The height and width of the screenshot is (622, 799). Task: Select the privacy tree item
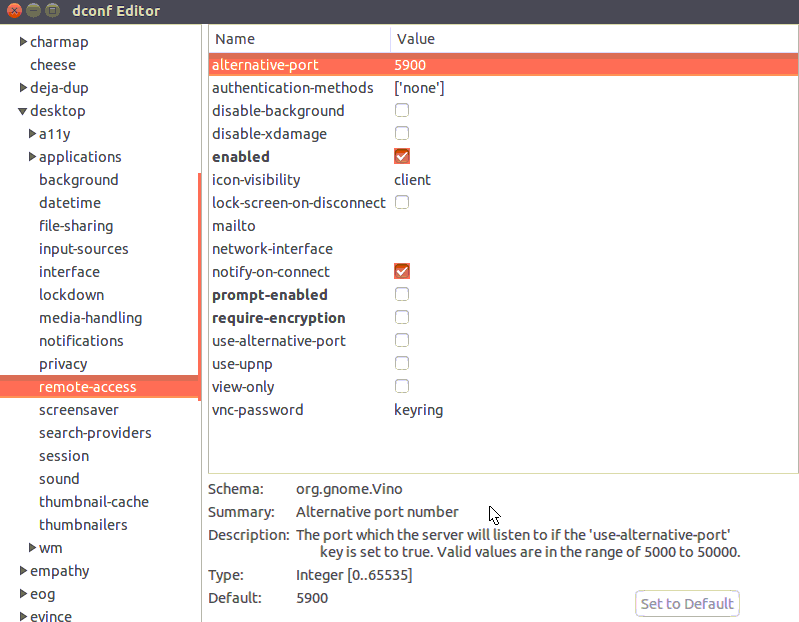pos(63,364)
